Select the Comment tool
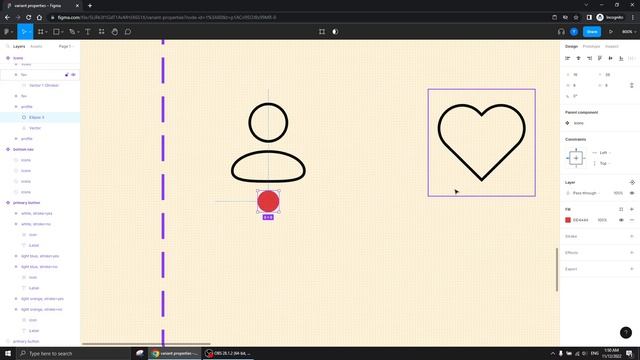The height and width of the screenshot is (360, 640). 128,32
